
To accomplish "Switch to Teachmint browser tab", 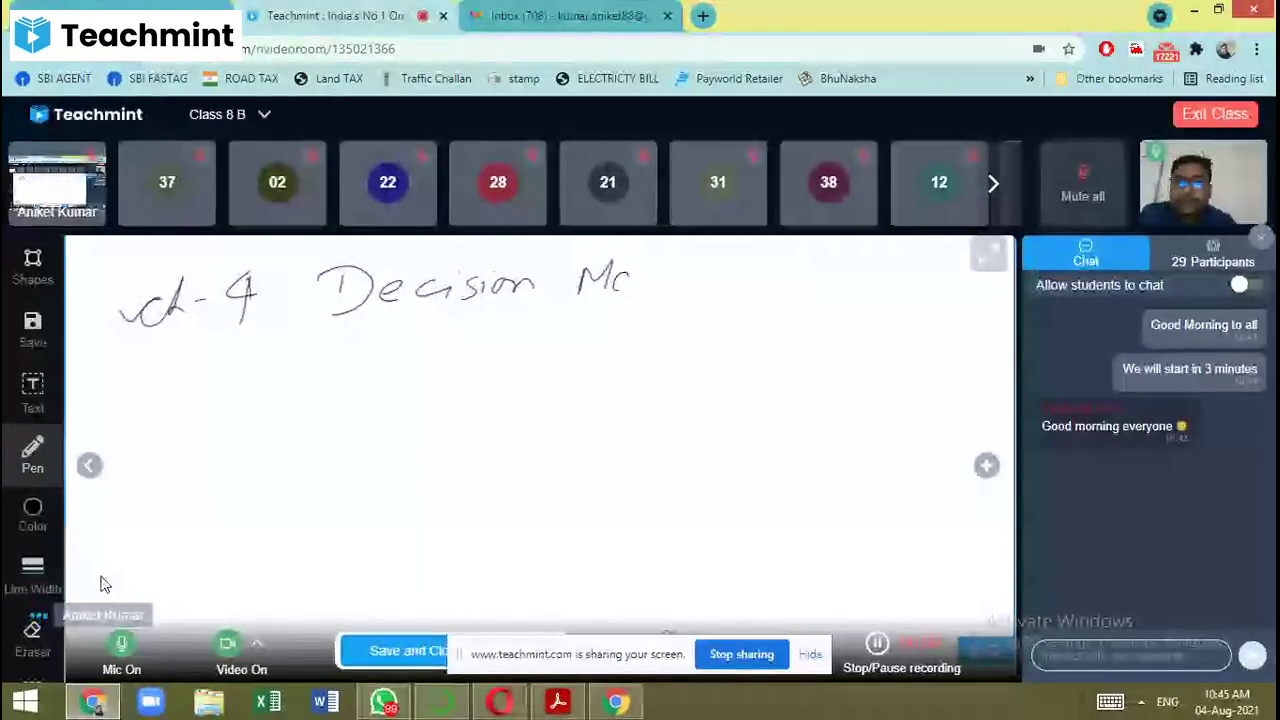I will point(335,16).
